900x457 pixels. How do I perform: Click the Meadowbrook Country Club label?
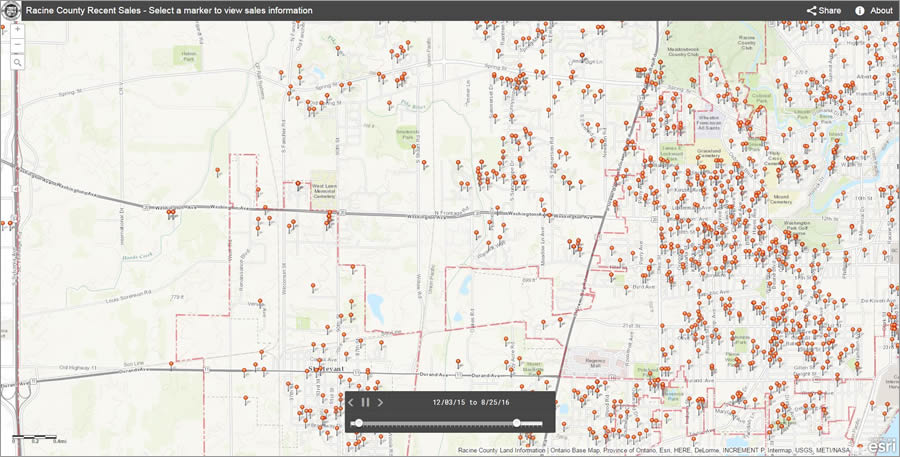685,52
